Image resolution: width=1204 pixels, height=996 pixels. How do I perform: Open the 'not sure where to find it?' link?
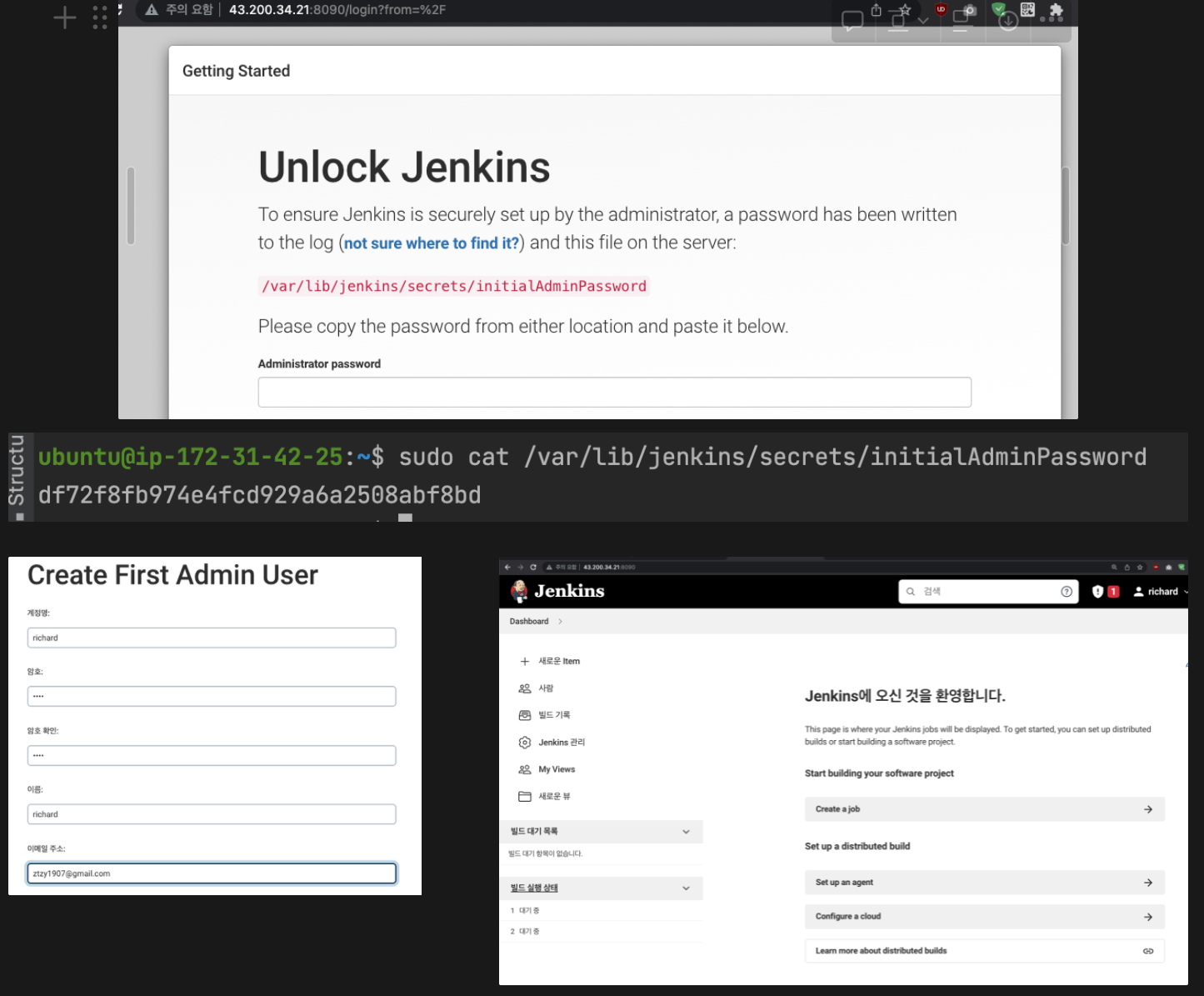click(x=432, y=243)
